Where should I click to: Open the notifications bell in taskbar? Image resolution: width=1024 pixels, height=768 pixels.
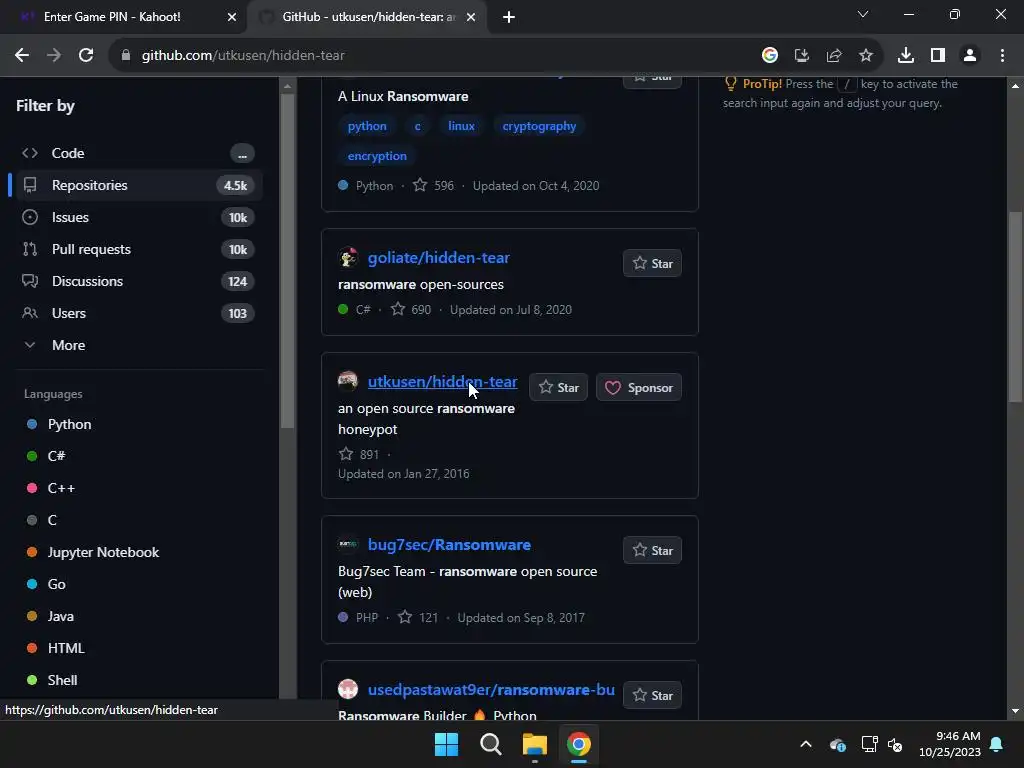[x=997, y=744]
